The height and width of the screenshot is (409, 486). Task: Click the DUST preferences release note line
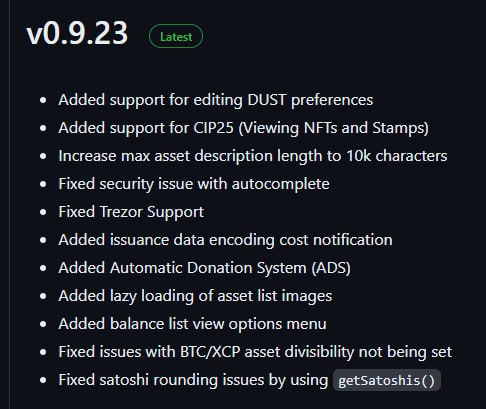[216, 100]
